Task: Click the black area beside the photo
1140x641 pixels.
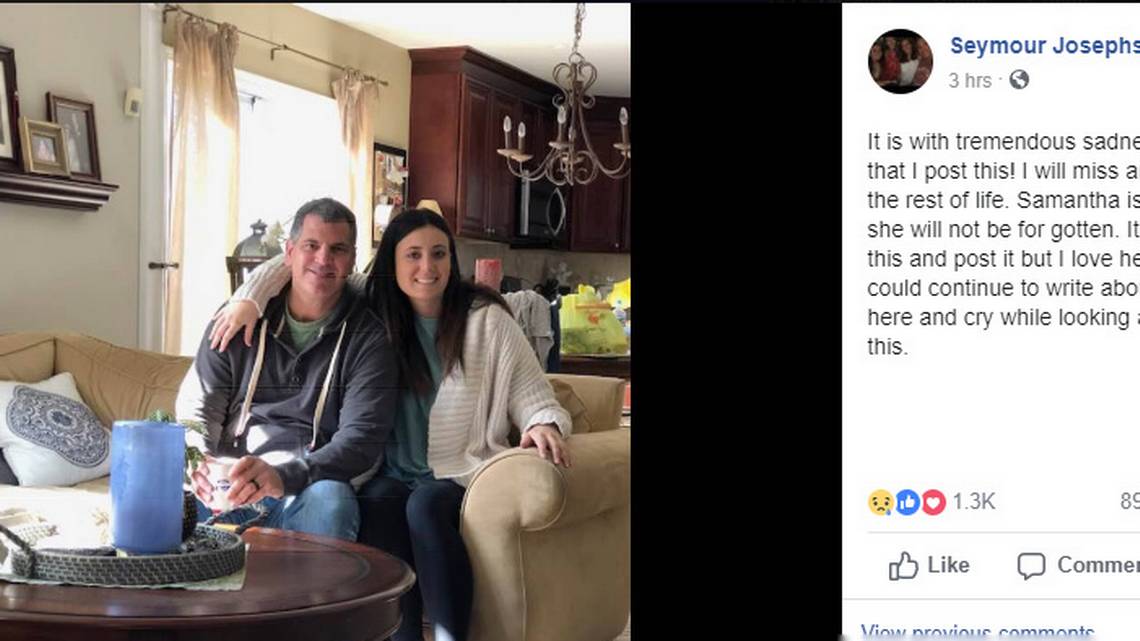Action: (736, 320)
